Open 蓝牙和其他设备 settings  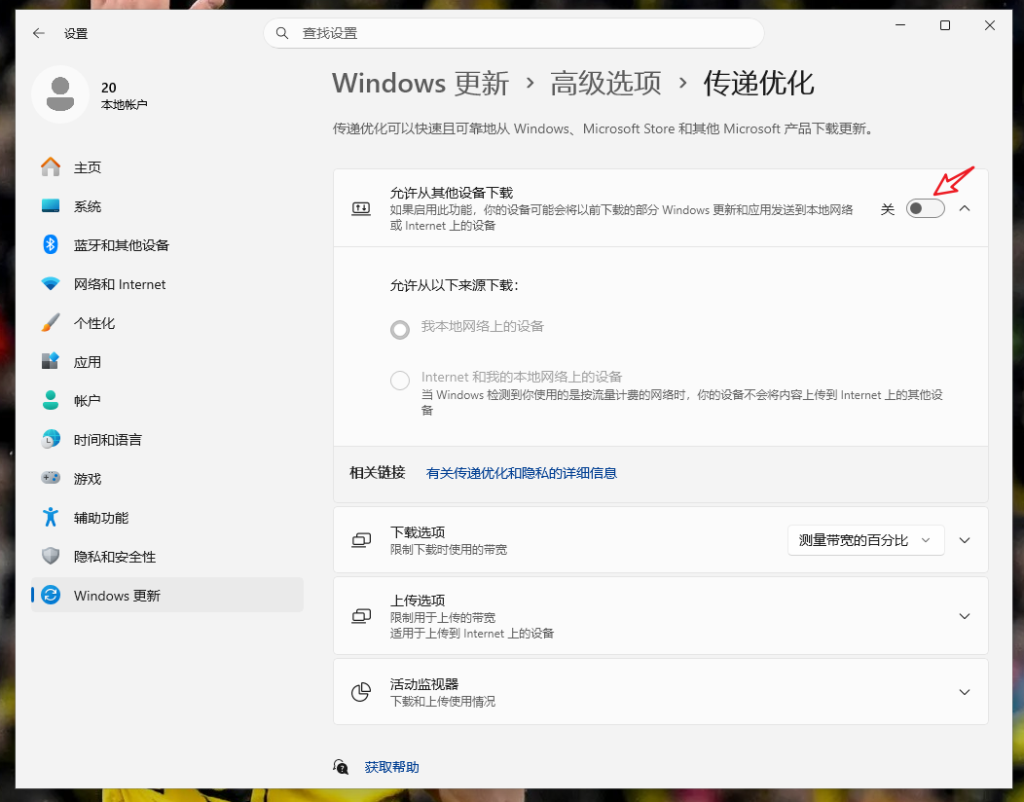167,245
